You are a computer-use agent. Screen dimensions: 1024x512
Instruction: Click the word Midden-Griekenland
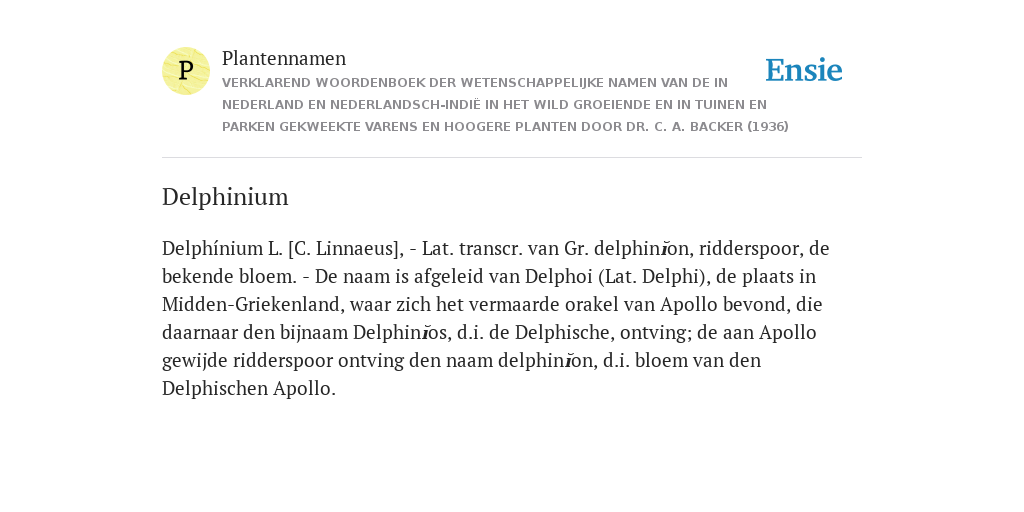[255, 305]
